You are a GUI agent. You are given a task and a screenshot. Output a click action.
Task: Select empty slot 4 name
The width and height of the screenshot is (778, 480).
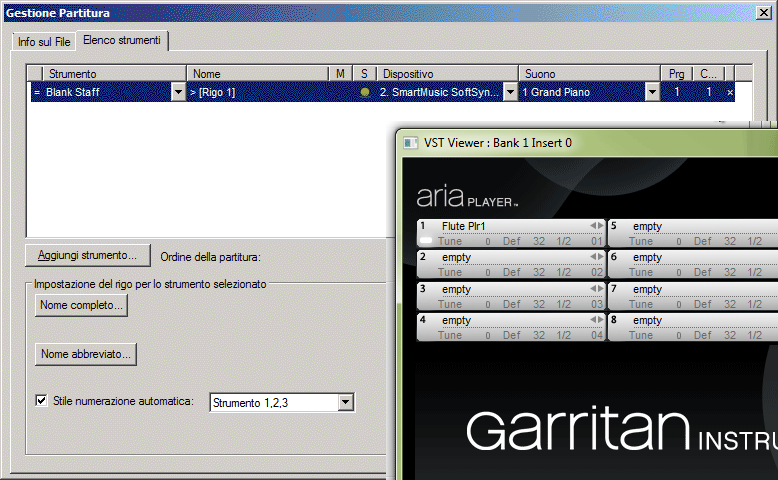[x=456, y=321]
